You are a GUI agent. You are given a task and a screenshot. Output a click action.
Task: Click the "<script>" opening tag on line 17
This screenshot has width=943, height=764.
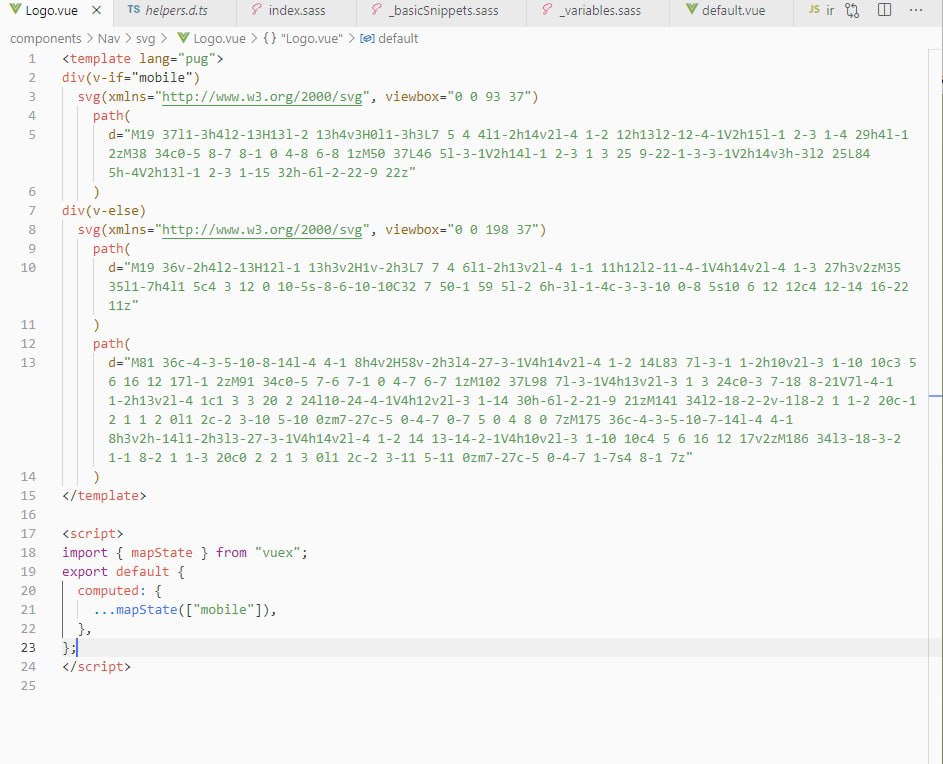93,534
